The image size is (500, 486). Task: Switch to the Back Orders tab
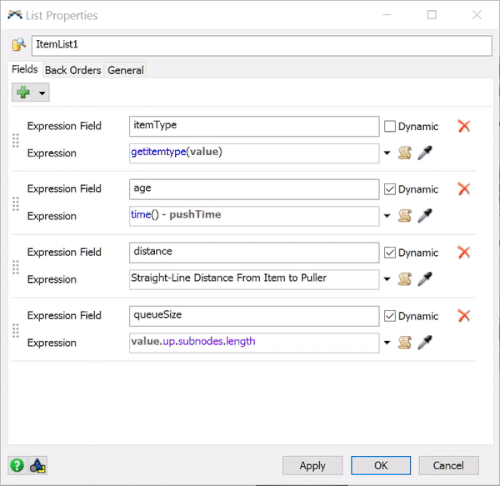pyautogui.click(x=73, y=70)
